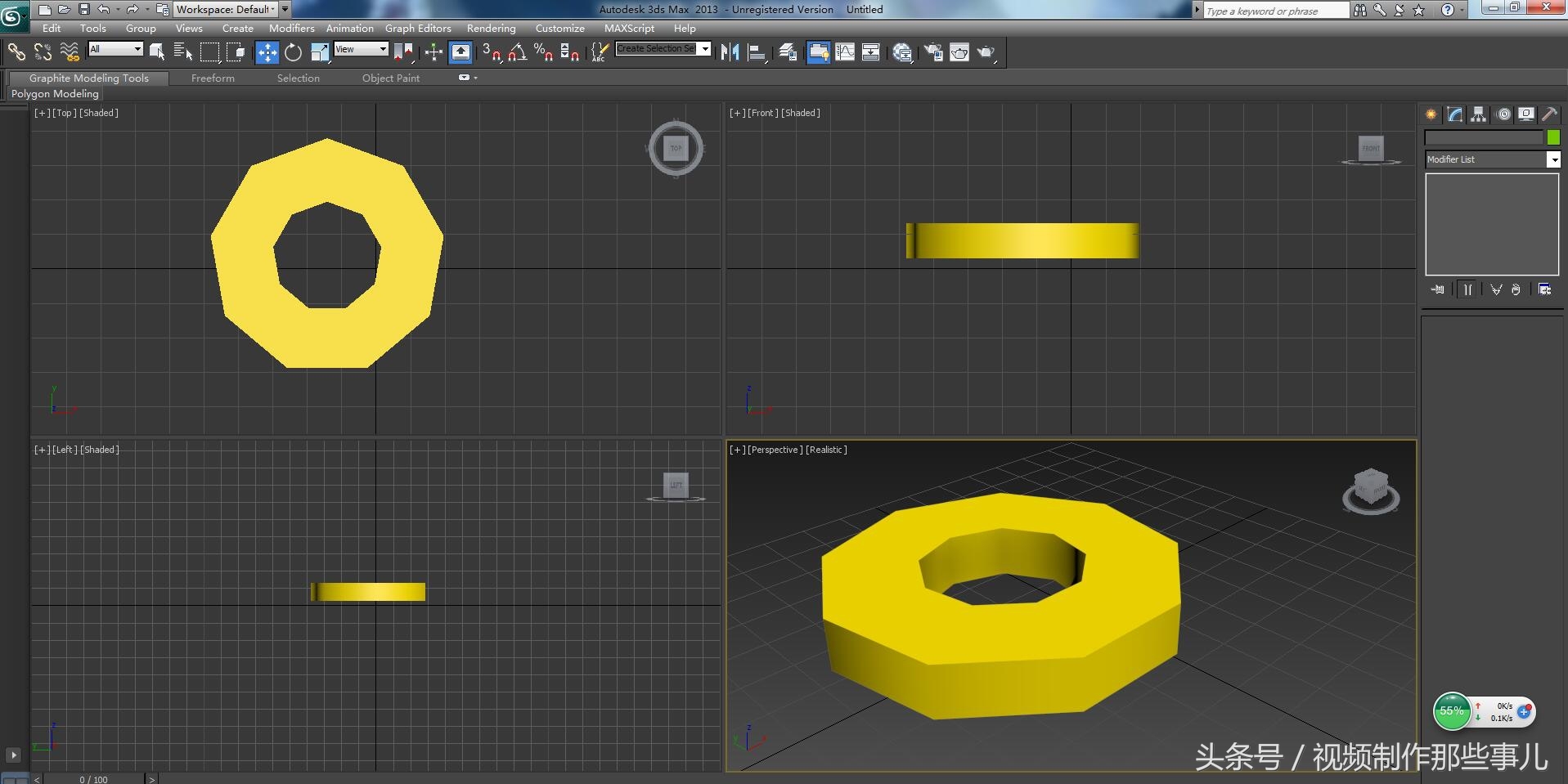Switch to the Freeform ribbon tab

click(x=213, y=78)
